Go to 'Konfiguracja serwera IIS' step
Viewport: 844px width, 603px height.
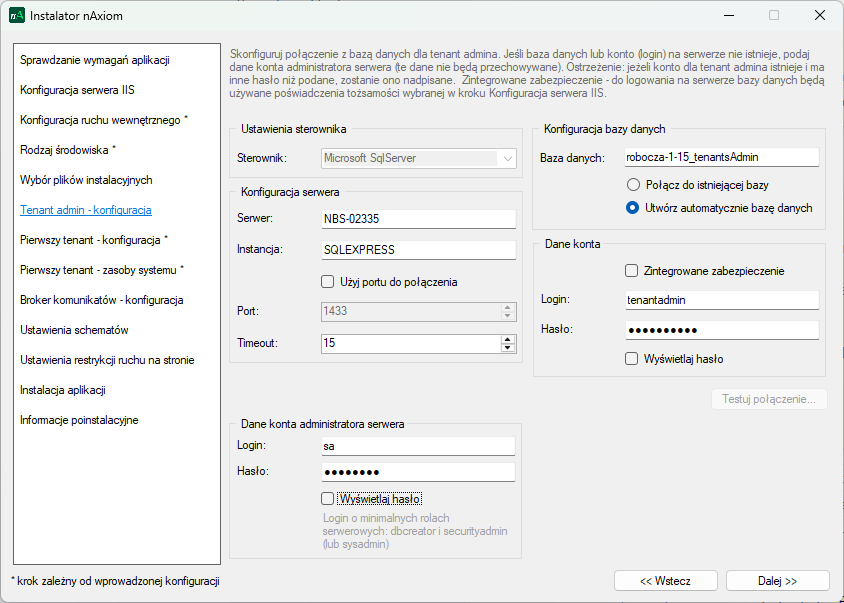pos(77,90)
